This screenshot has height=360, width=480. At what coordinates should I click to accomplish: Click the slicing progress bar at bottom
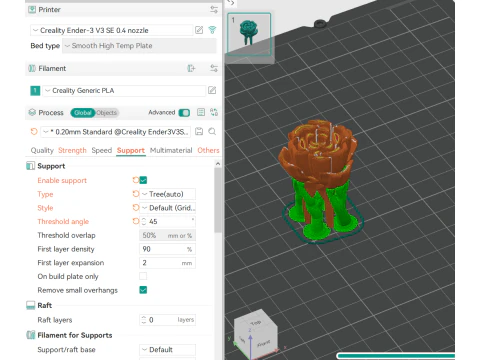click(x=396, y=356)
